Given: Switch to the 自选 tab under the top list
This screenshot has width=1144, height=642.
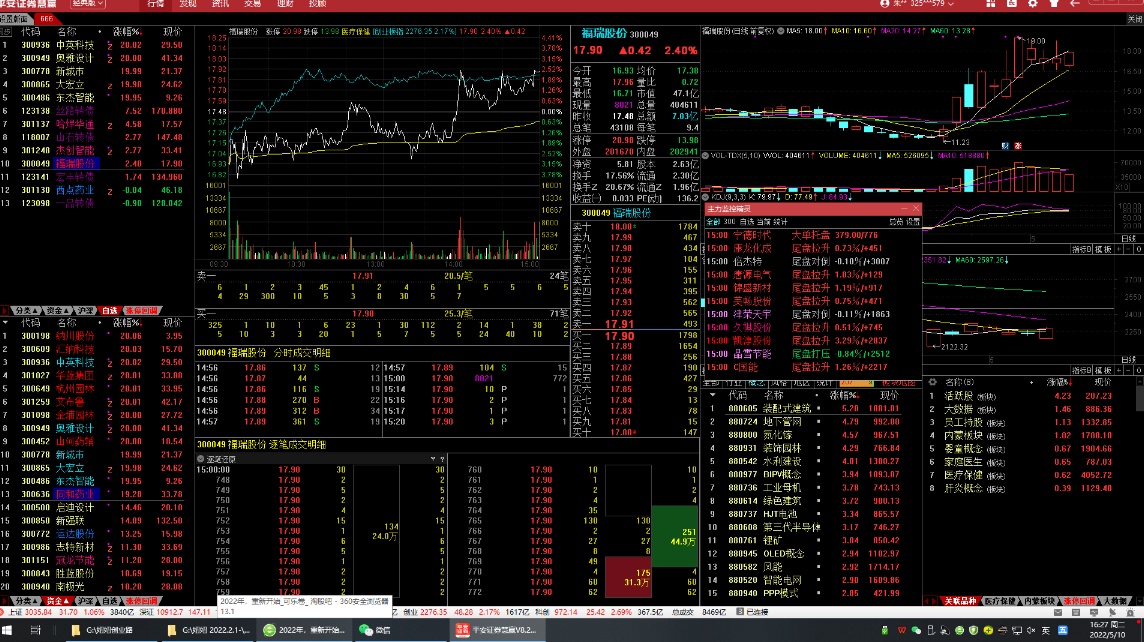Looking at the screenshot, I should click(109, 311).
